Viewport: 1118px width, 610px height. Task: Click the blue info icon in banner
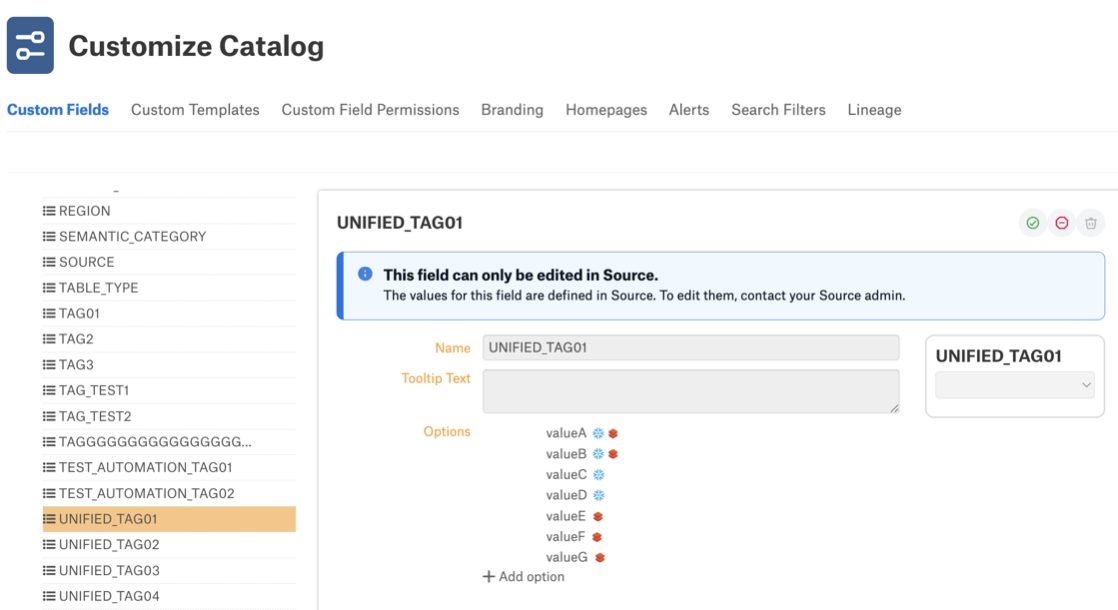point(365,274)
